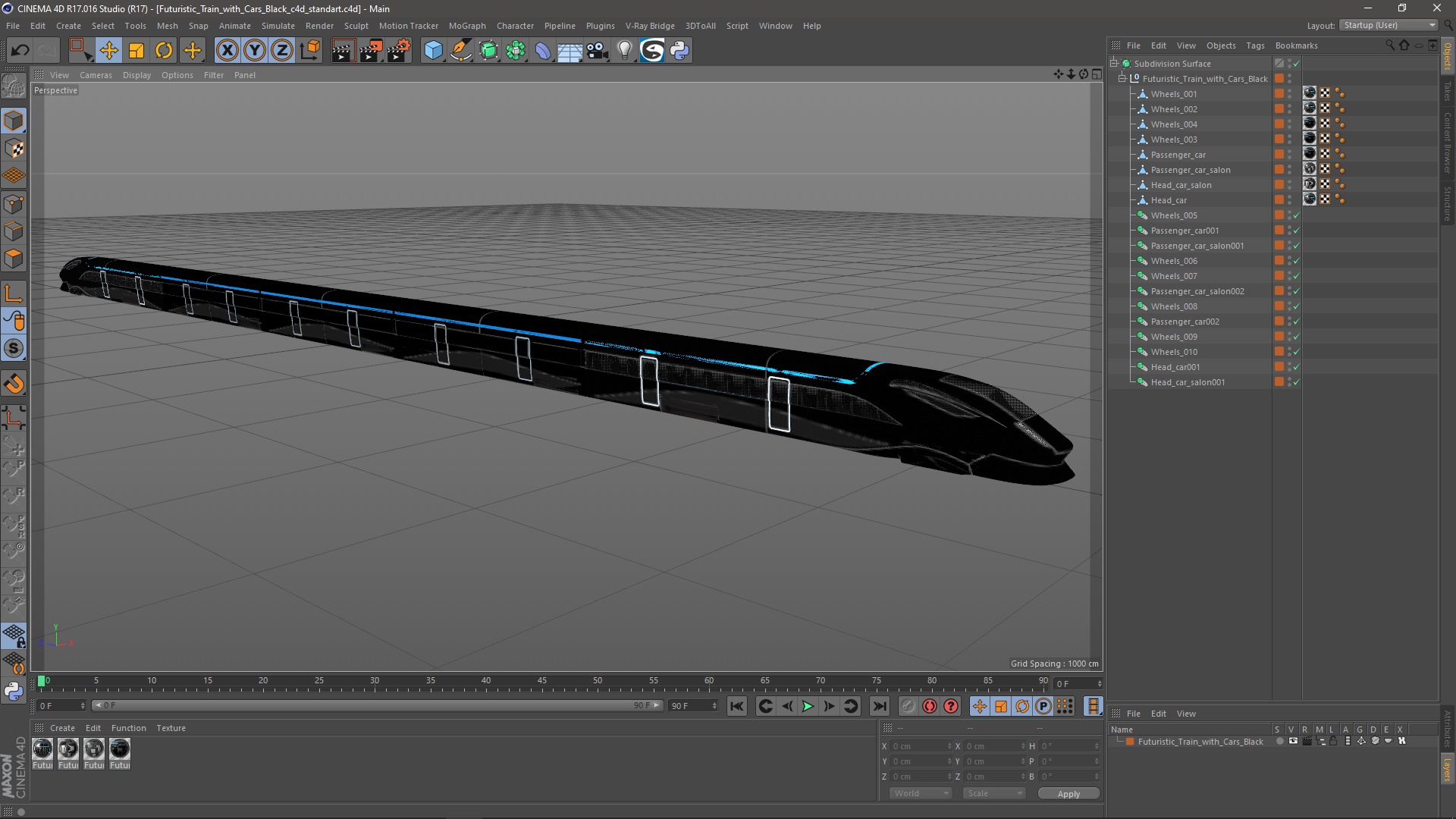
Task: Toggle Subdivision Surface enable checkmark
Action: 1297,64
